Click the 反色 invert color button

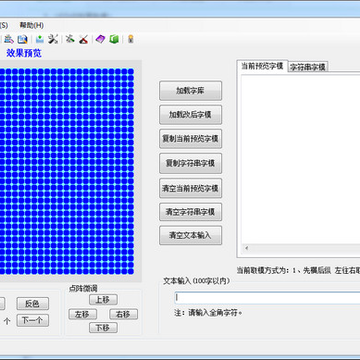(x=33, y=303)
